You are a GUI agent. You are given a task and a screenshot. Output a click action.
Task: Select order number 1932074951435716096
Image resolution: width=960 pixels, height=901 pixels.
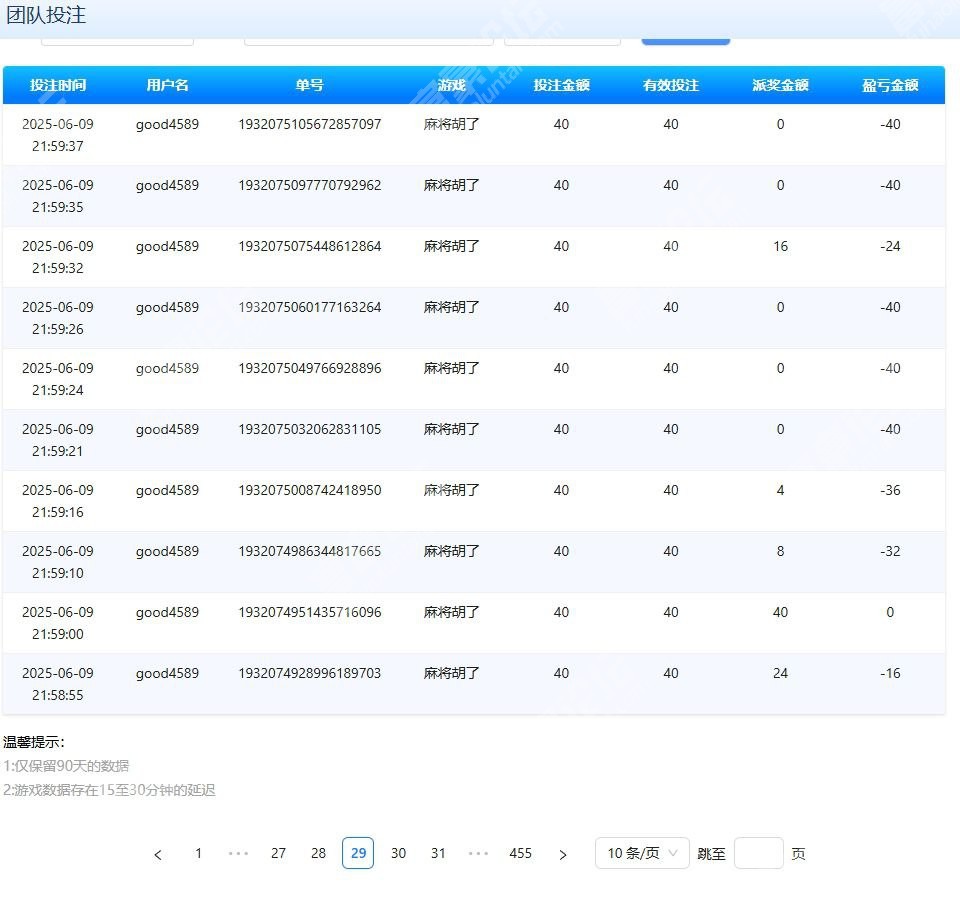[310, 612]
